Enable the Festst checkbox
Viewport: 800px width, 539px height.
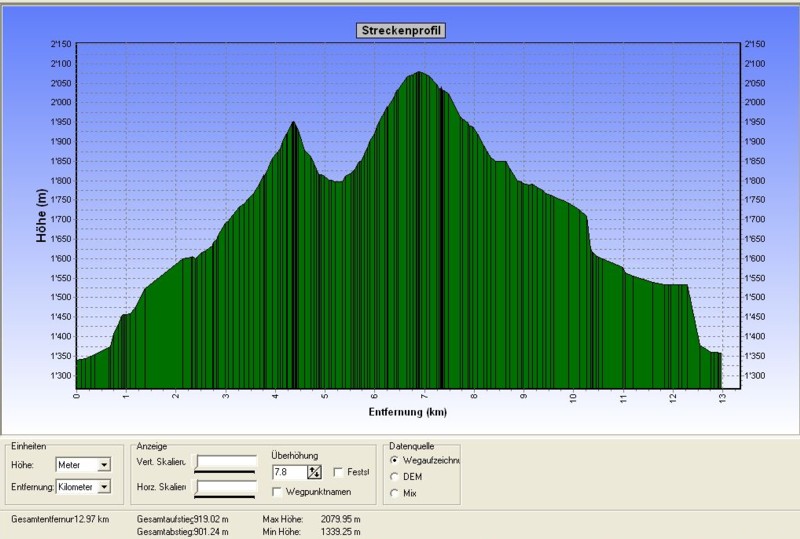[x=338, y=472]
